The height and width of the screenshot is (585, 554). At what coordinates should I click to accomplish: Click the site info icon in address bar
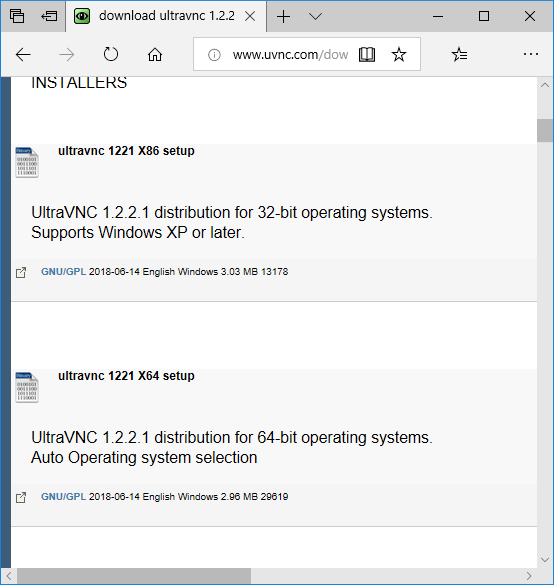(x=214, y=55)
